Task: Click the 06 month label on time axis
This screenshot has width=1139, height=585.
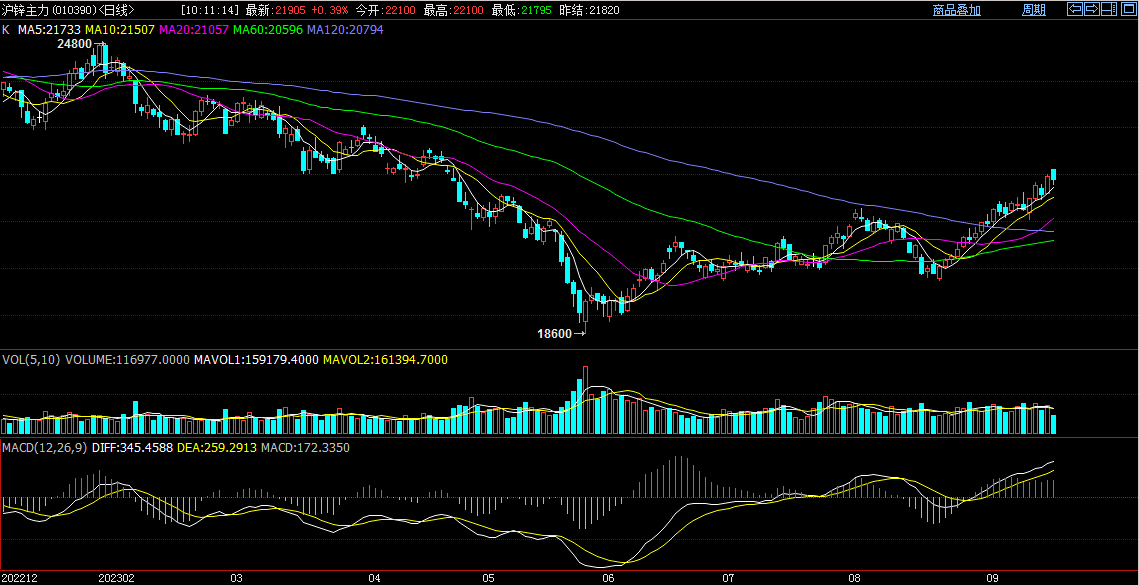Action: tap(608, 578)
